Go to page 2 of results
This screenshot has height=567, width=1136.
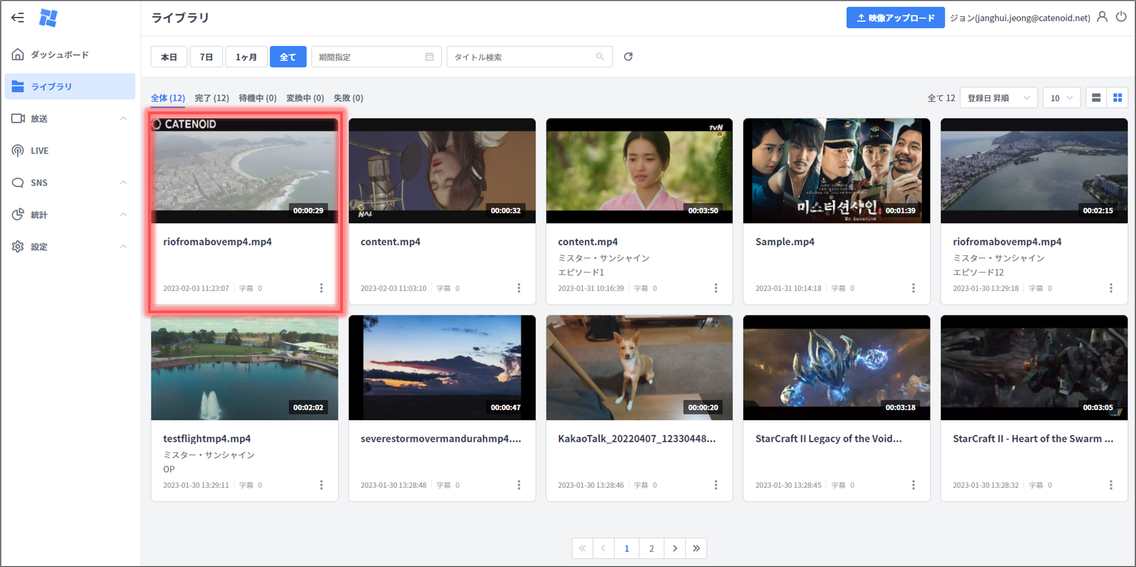coord(652,548)
